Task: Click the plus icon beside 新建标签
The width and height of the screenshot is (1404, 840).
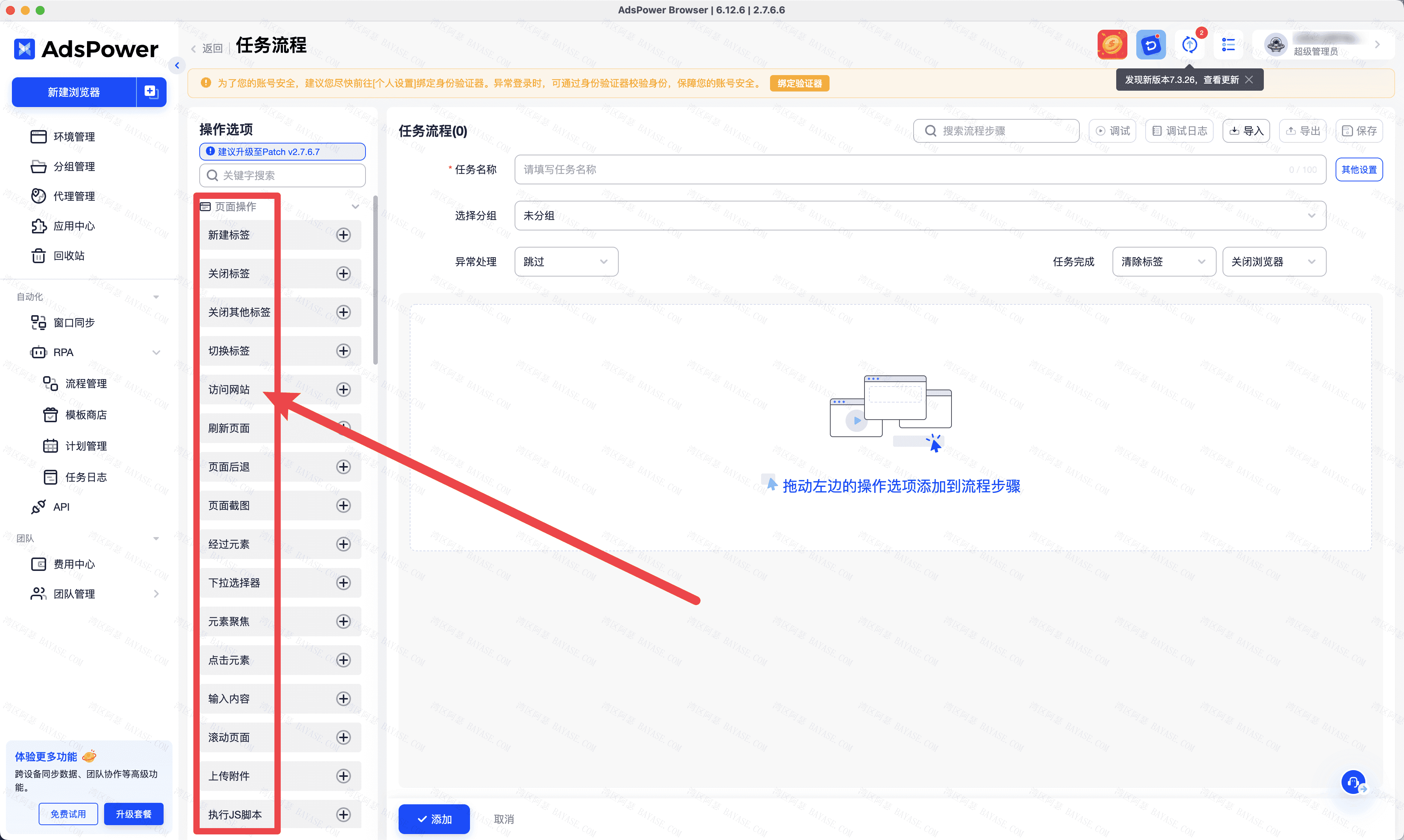Action: (x=343, y=235)
